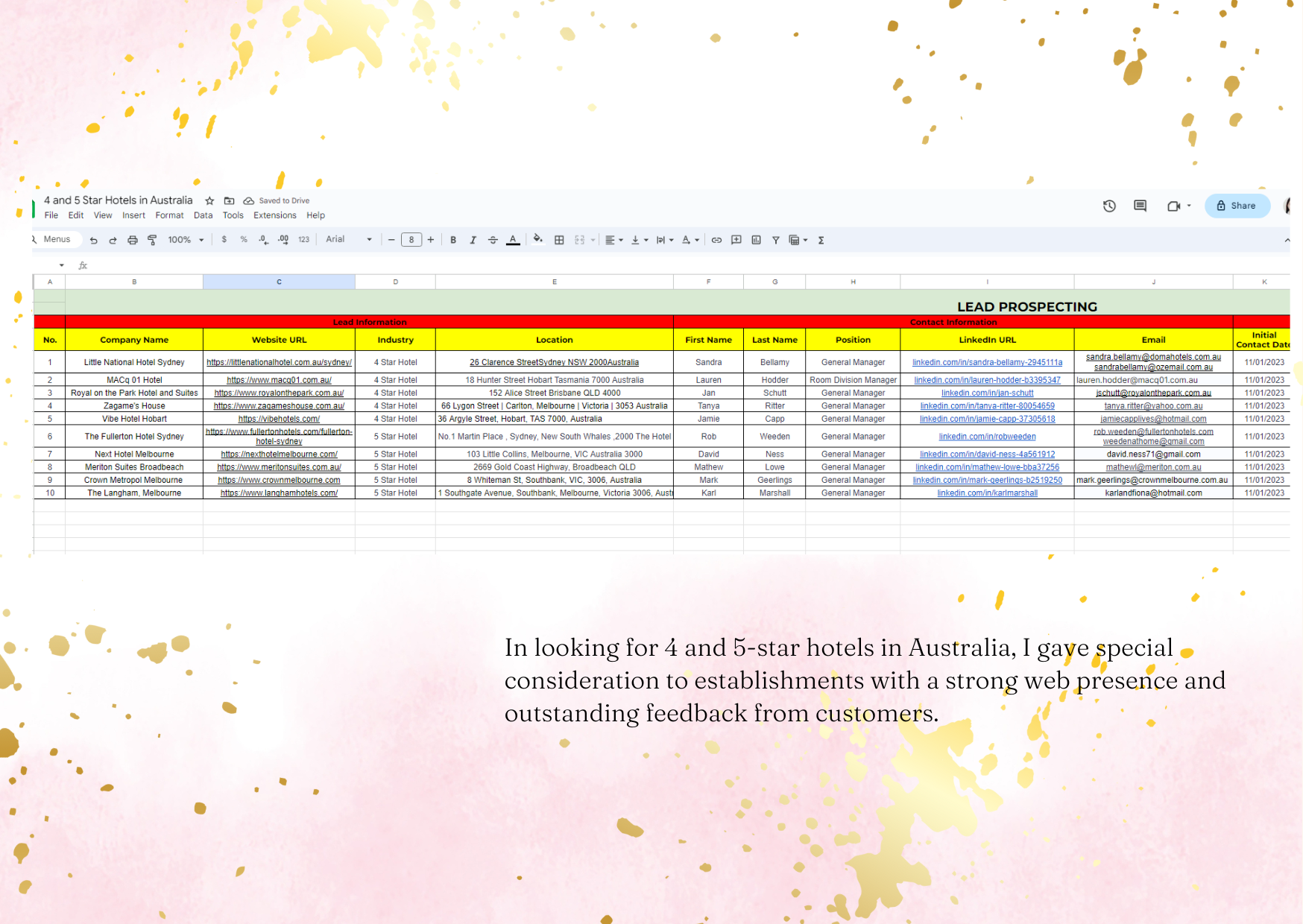The height and width of the screenshot is (924, 1303).
Task: Click the Decrease decimal places icon
Action: pyautogui.click(x=263, y=240)
